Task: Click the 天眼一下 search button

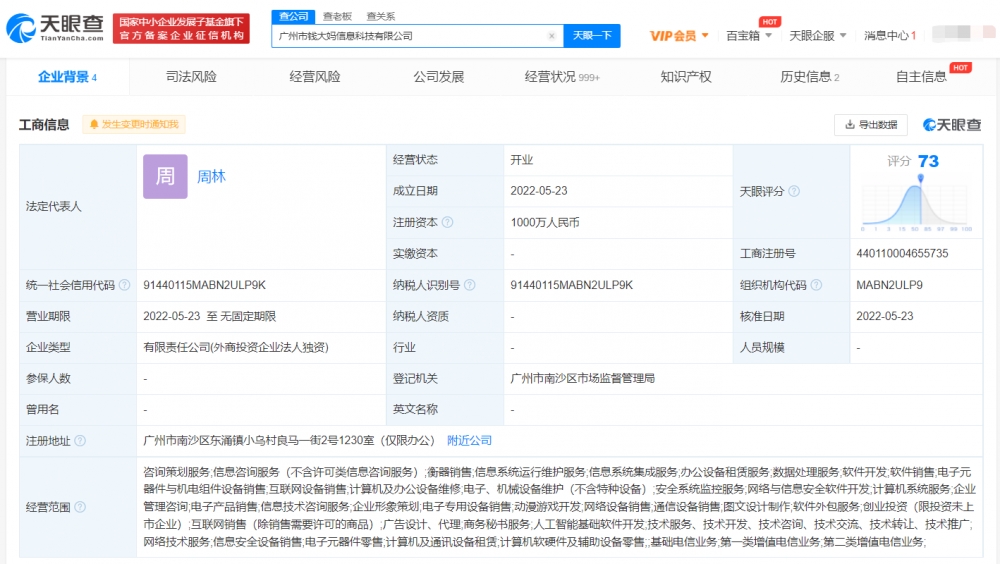Action: pyautogui.click(x=592, y=36)
